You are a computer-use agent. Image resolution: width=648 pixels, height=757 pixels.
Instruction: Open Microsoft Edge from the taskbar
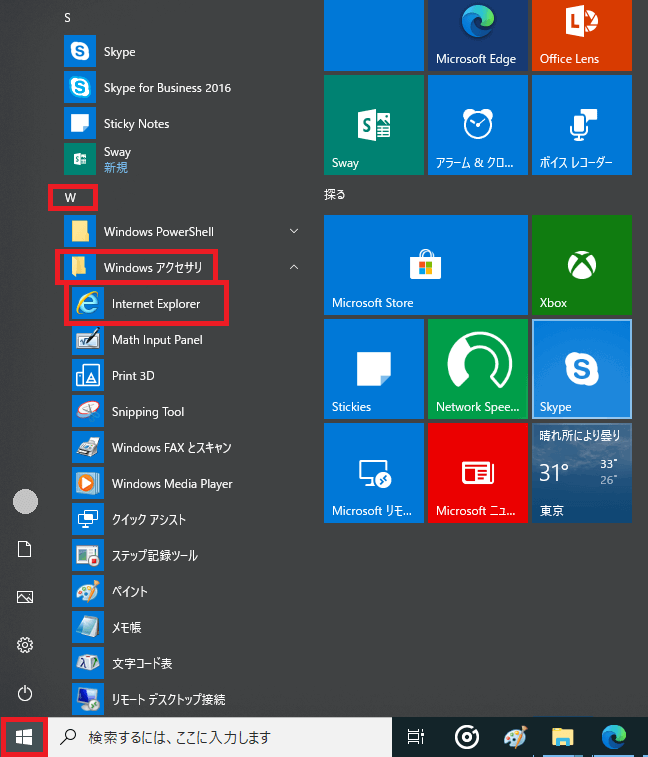point(614,737)
